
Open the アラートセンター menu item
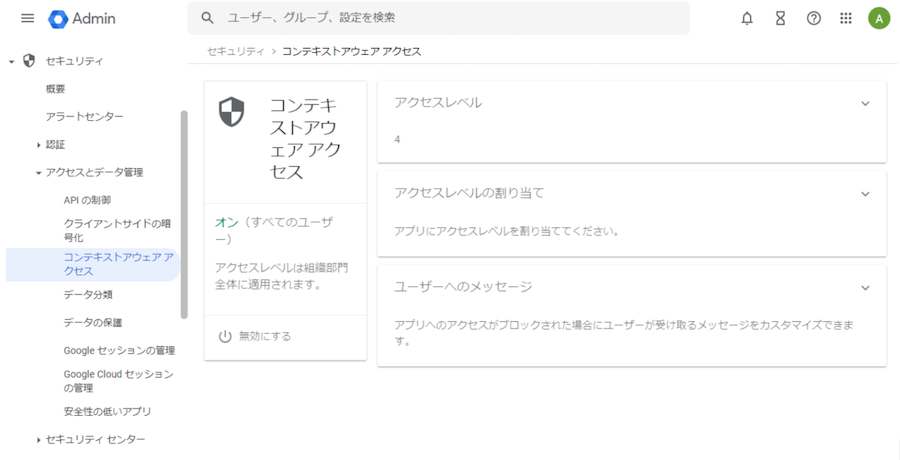point(85,117)
